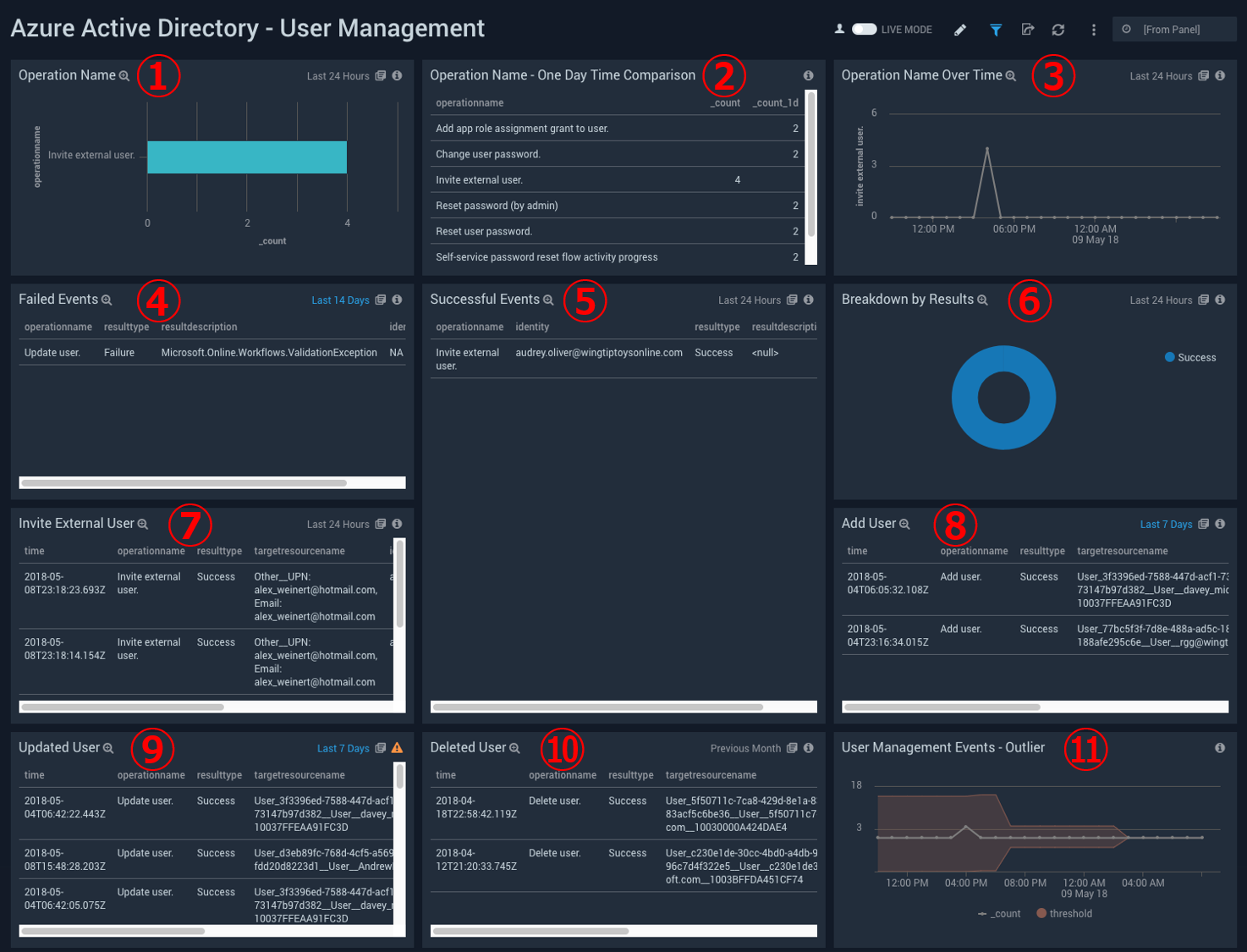Click targetresourcename header in Add User table
The image size is (1247, 952).
click(1122, 552)
